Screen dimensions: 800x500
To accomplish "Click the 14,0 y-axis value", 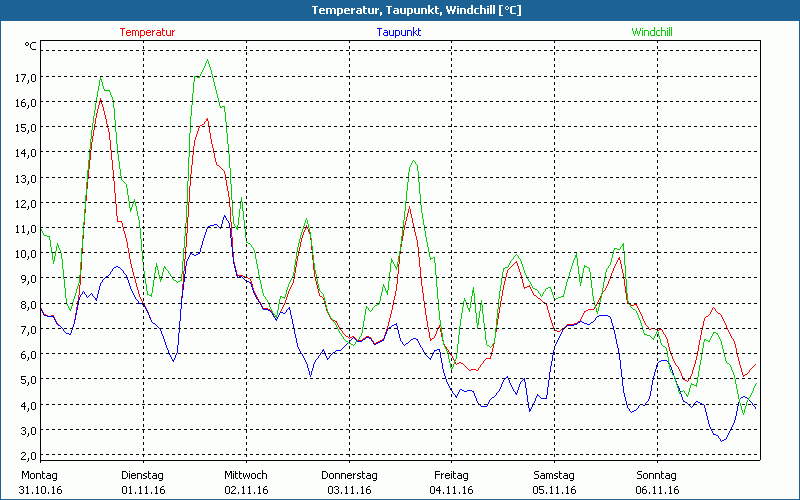I will [x=26, y=153].
